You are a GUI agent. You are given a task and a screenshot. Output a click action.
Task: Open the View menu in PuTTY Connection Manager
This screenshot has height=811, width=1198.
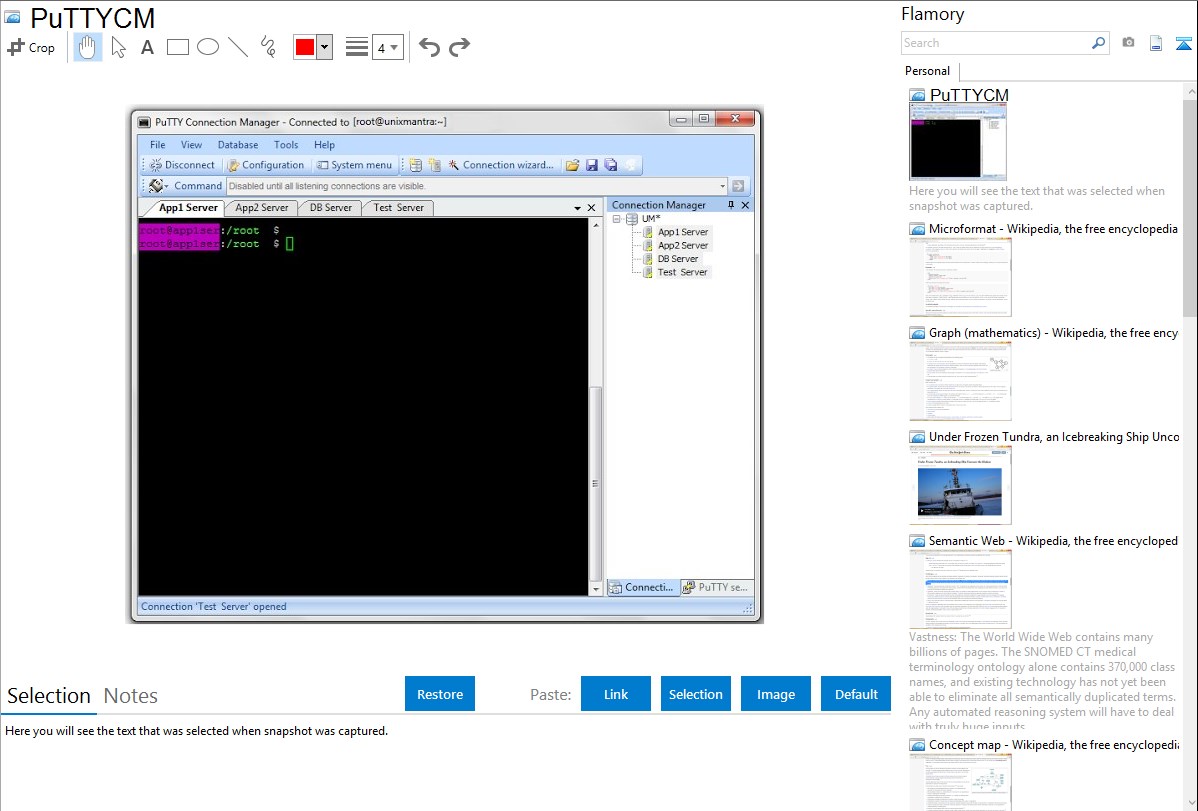point(191,144)
